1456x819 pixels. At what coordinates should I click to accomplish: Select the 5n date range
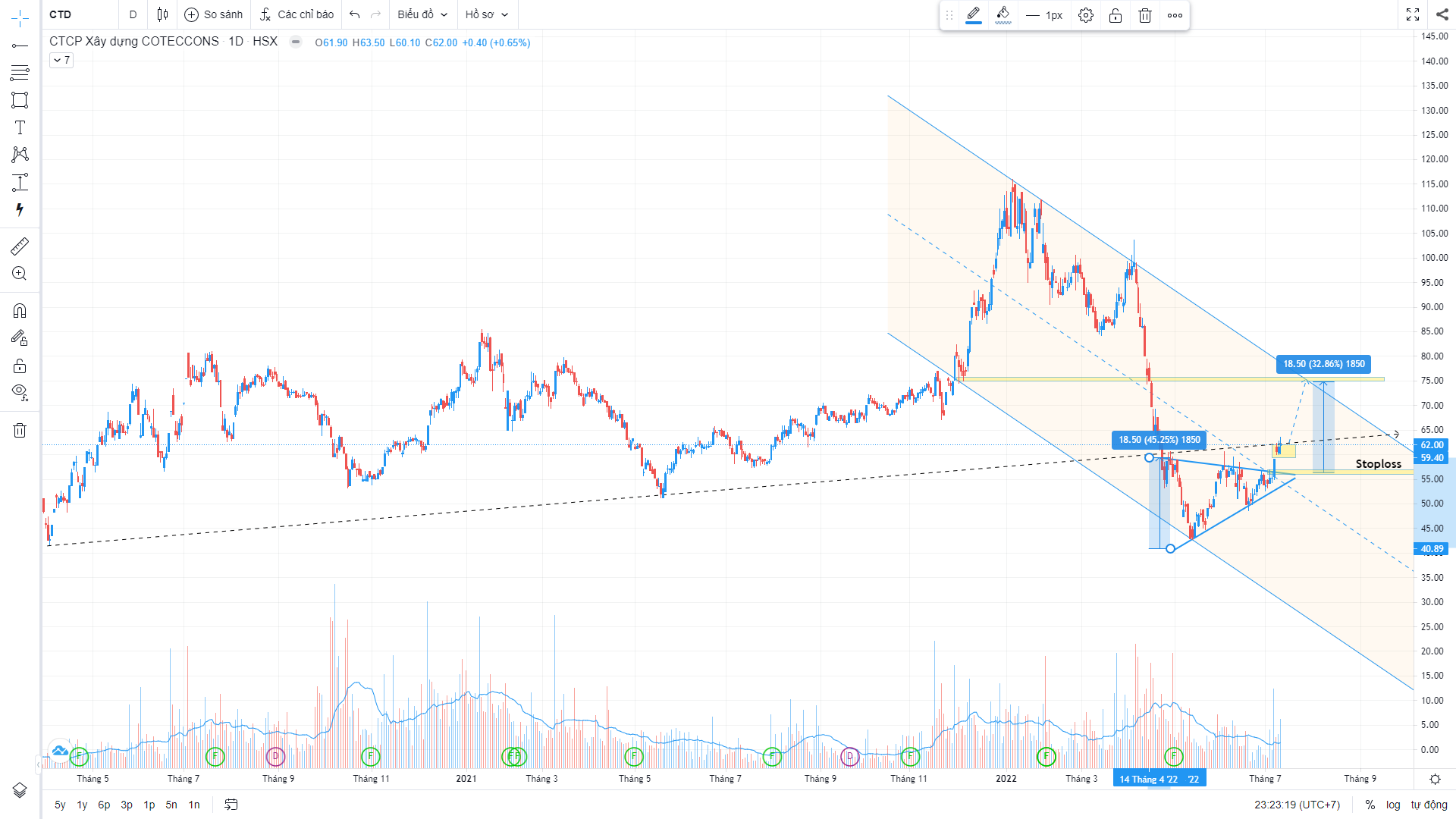[171, 805]
